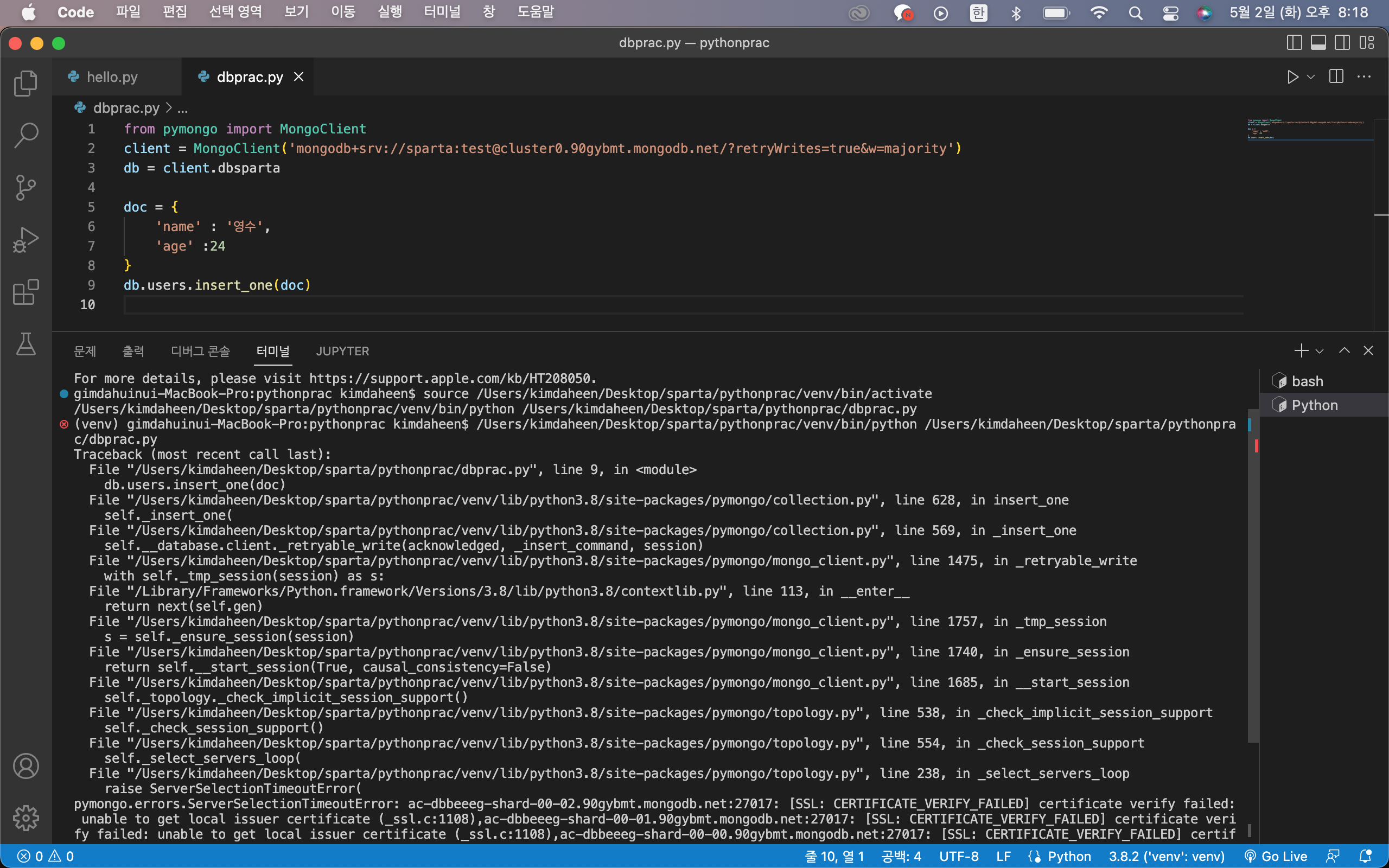This screenshot has width=1389, height=868.
Task: Open the 파일 menu
Action: tap(128, 12)
